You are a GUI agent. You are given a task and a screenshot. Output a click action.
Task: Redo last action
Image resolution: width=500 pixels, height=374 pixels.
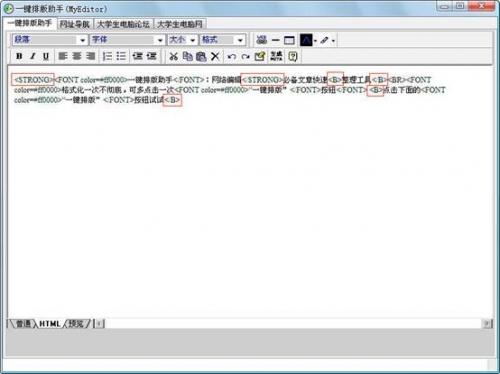[x=246, y=56]
